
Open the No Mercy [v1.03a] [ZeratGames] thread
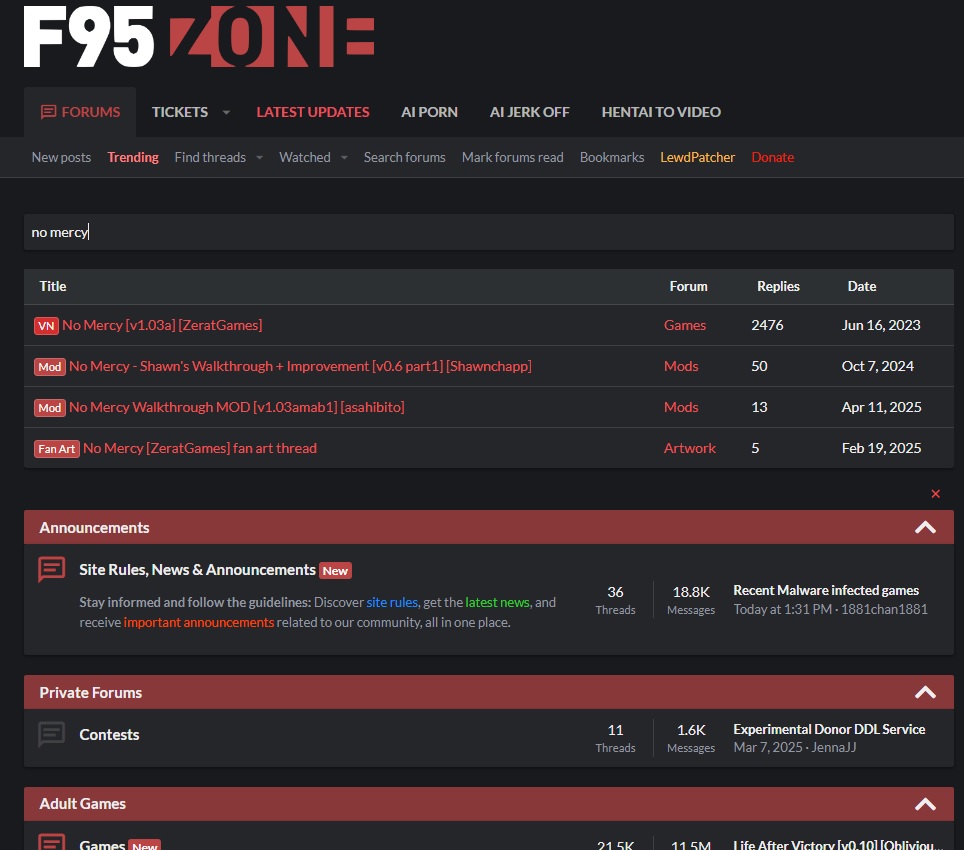(x=162, y=325)
